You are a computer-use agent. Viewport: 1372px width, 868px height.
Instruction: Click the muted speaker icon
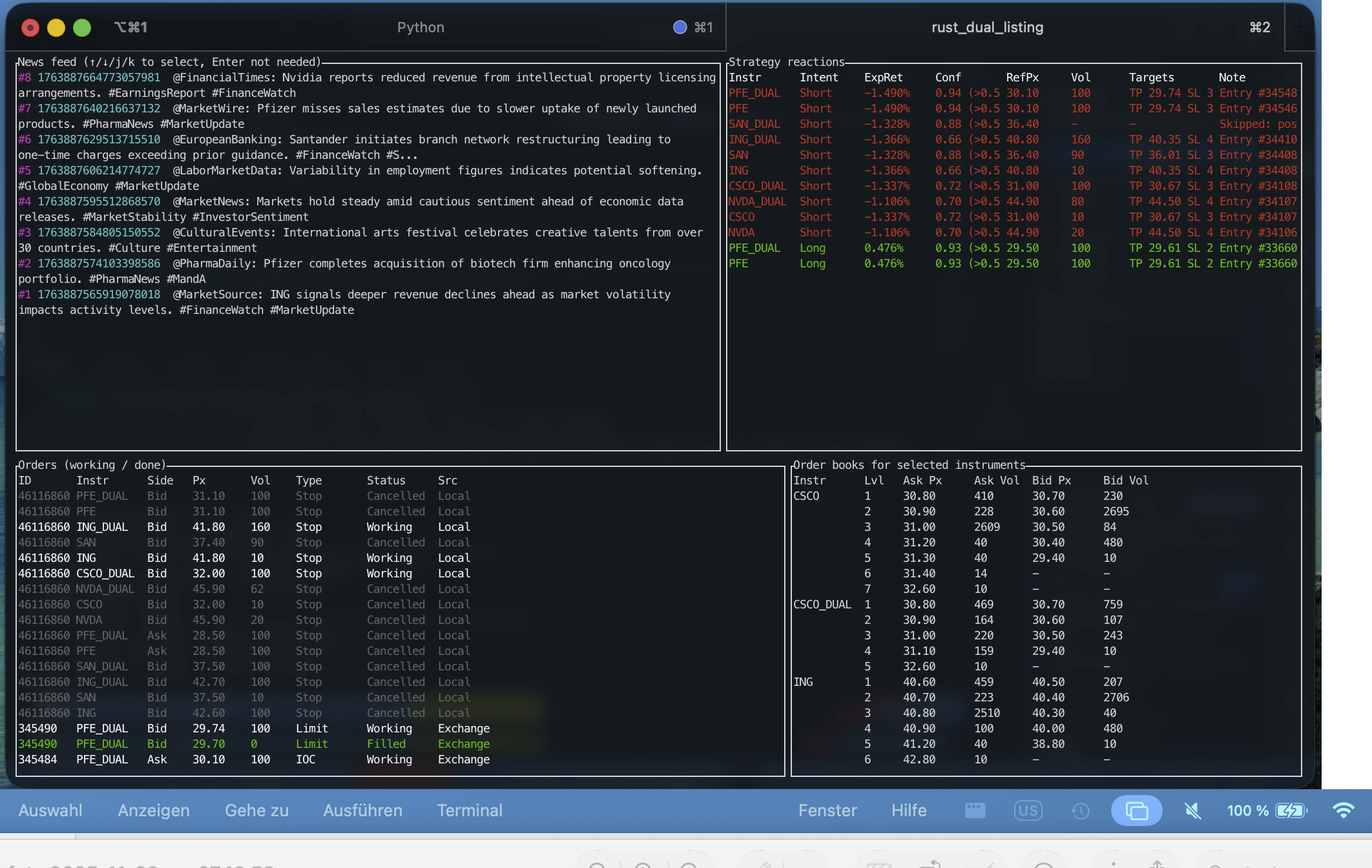[x=1192, y=811]
